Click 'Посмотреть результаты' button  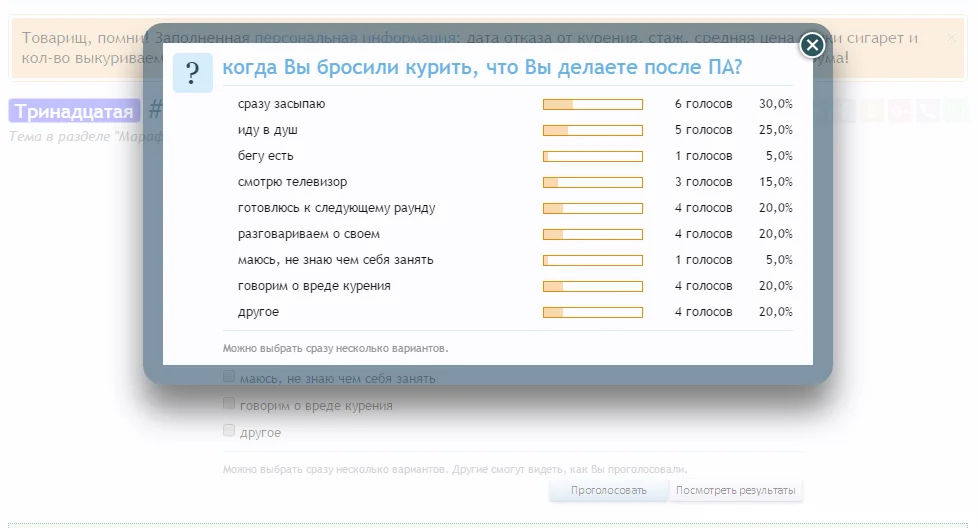(735, 490)
